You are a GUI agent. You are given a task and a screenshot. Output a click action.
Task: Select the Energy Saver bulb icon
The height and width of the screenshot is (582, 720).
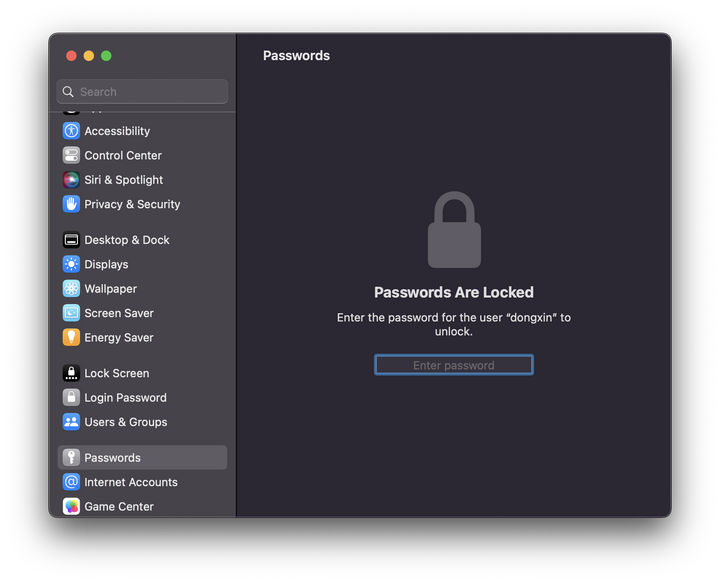pos(71,337)
